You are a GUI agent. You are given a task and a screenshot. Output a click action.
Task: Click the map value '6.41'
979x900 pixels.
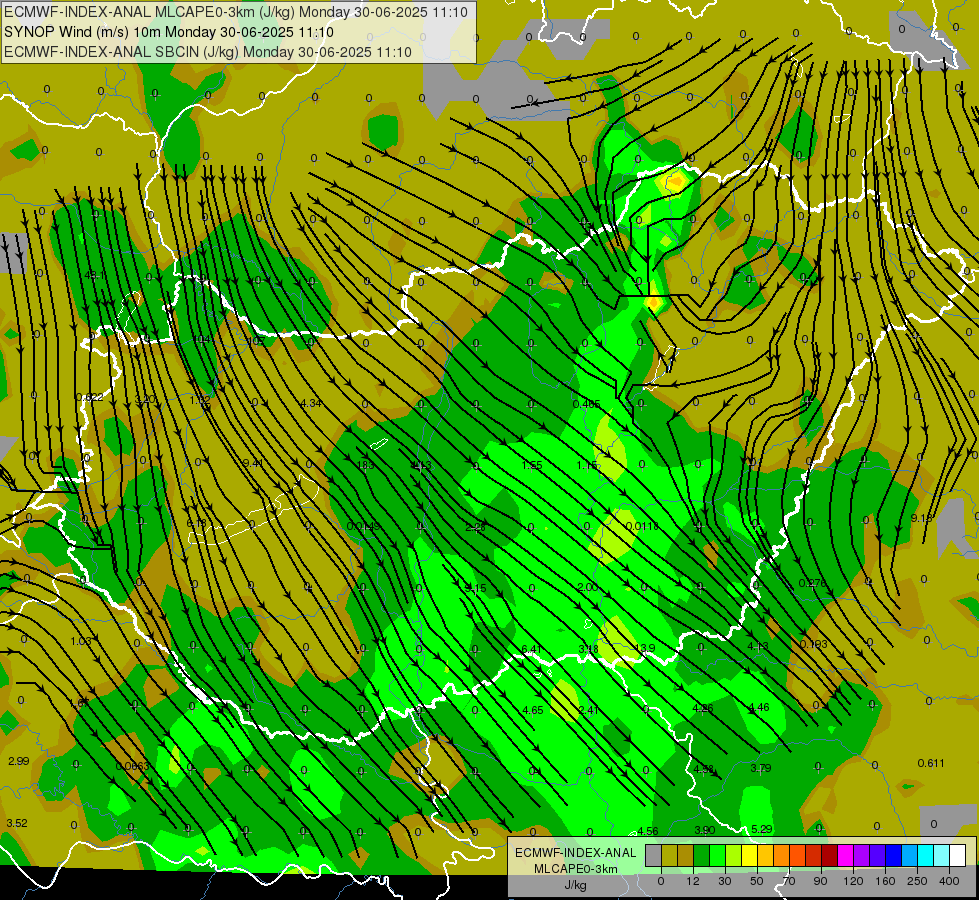coord(531,650)
